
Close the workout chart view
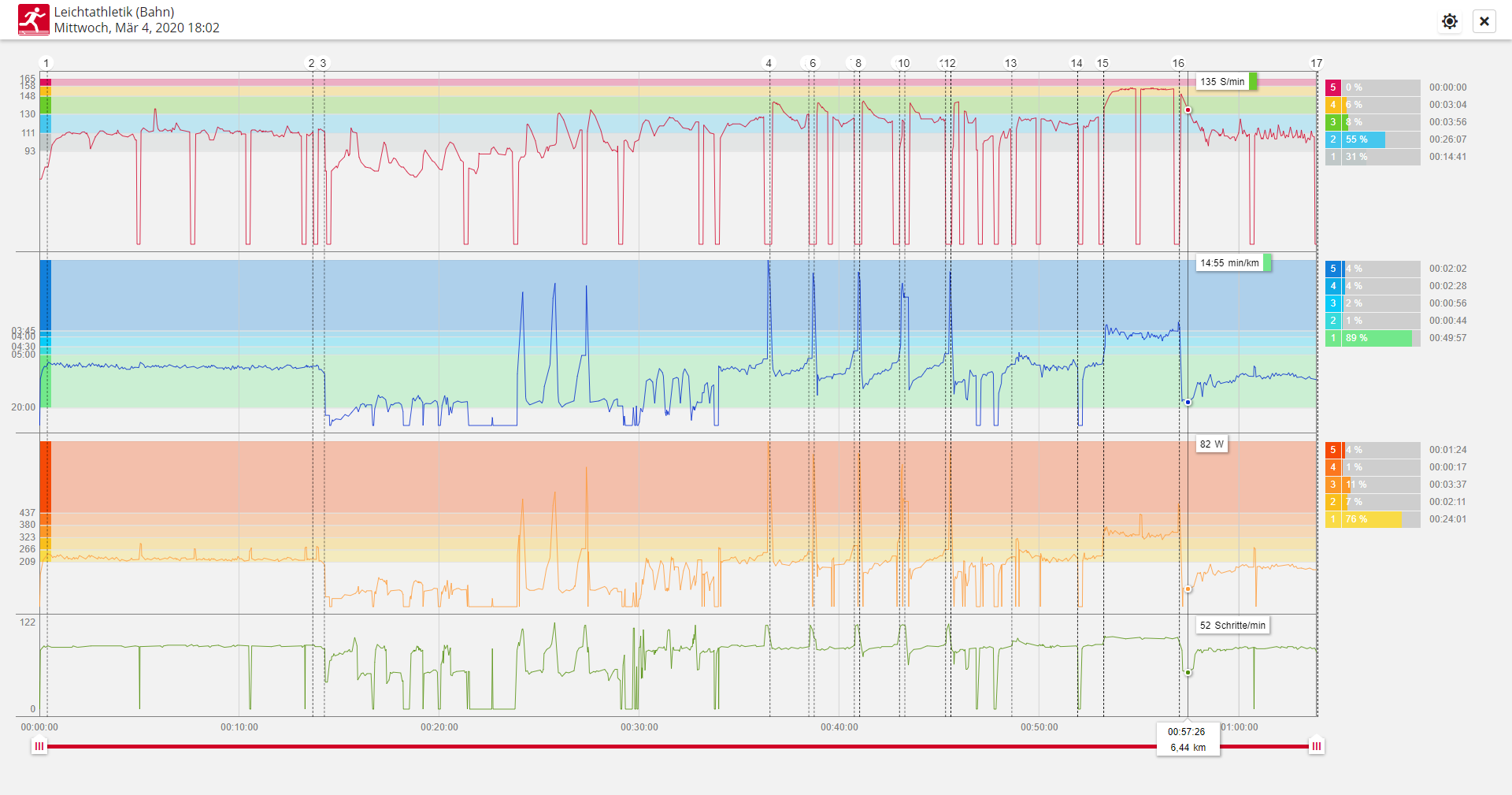coord(1484,21)
